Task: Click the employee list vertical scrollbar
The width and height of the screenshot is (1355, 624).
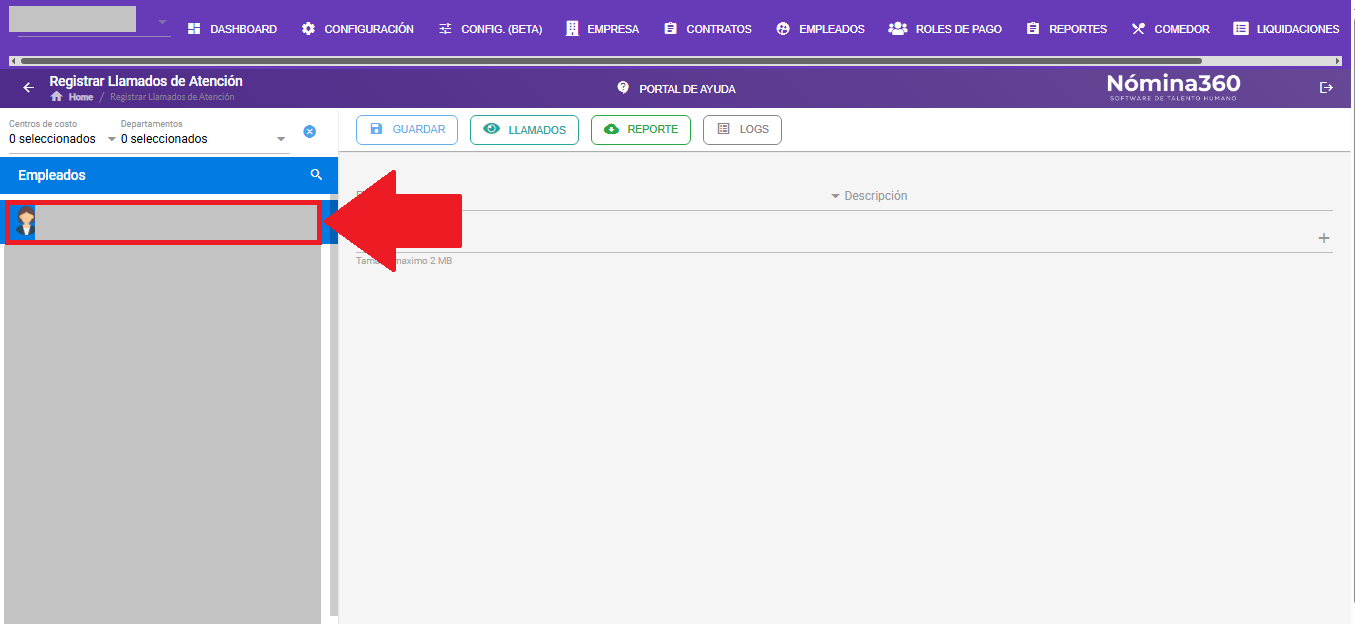Action: pos(334,405)
